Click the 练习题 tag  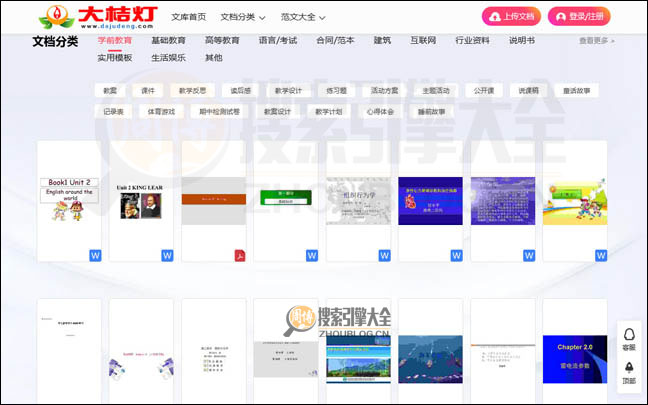(x=336, y=91)
